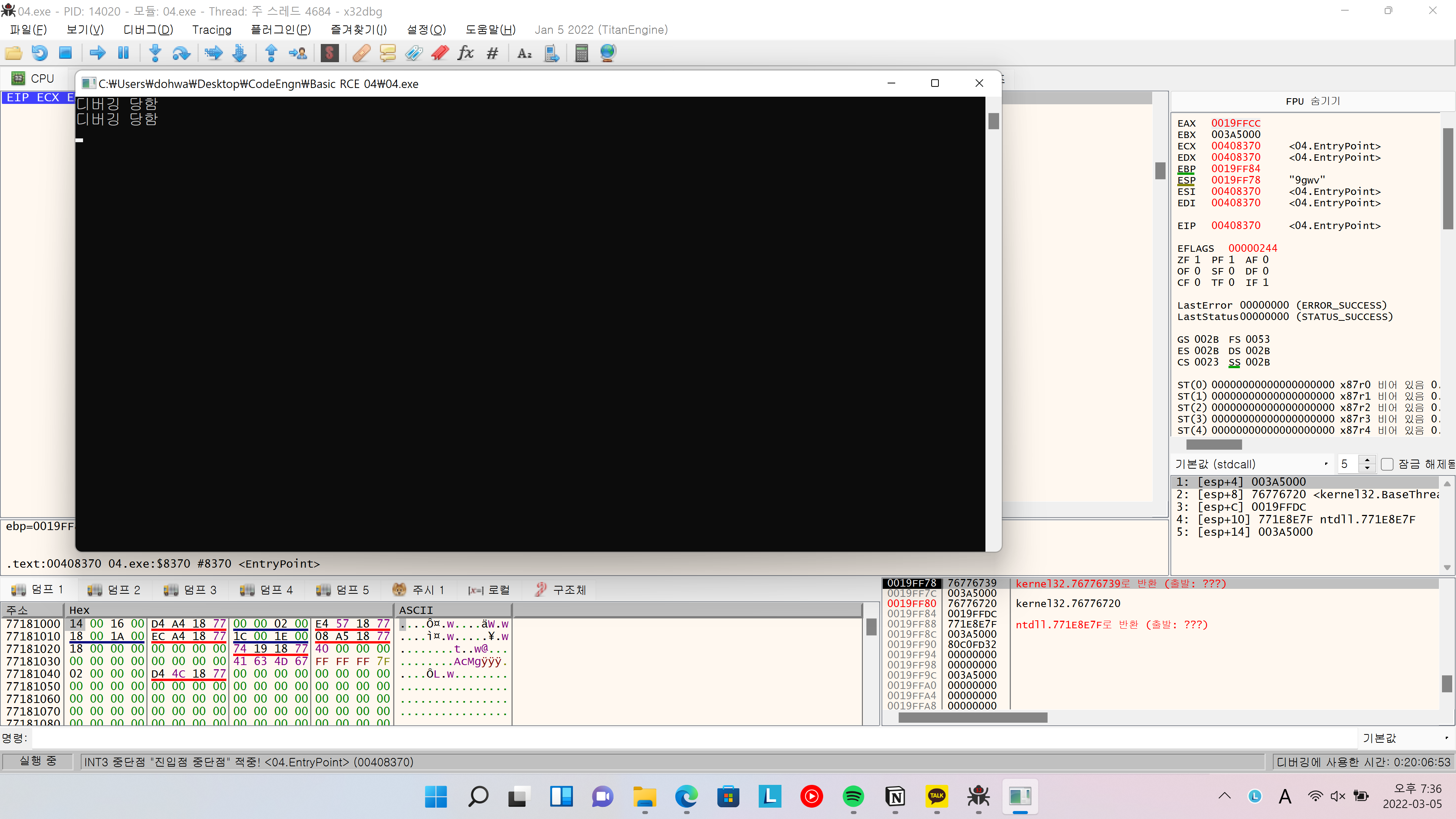This screenshot has width=1456, height=819.
Task: Select the 덤프 3 tab
Action: coord(190,590)
